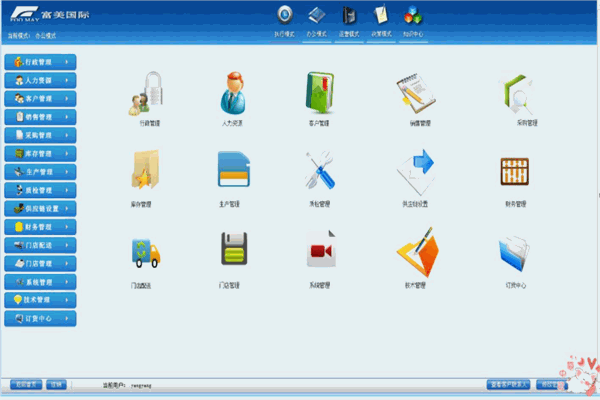The image size is (600, 400).
Task: Click the leftmost button in bottom bar
Action: (x=26, y=384)
